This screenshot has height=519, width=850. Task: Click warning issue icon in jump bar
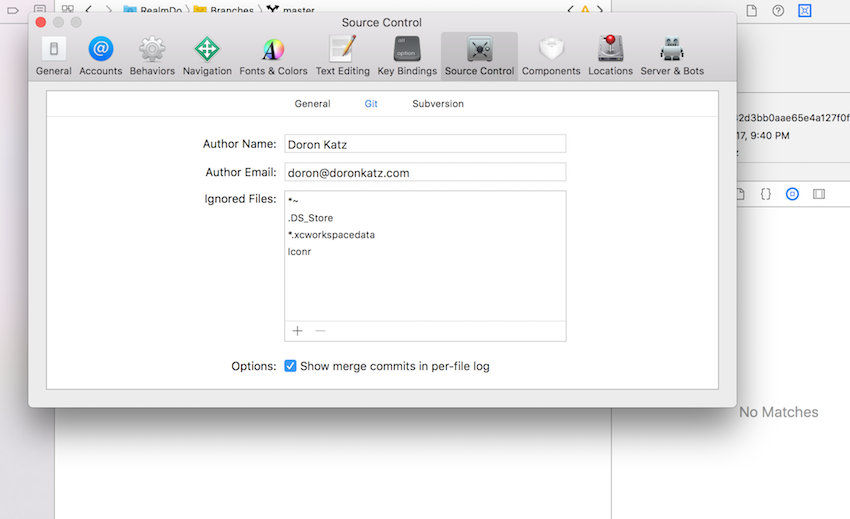tap(585, 9)
